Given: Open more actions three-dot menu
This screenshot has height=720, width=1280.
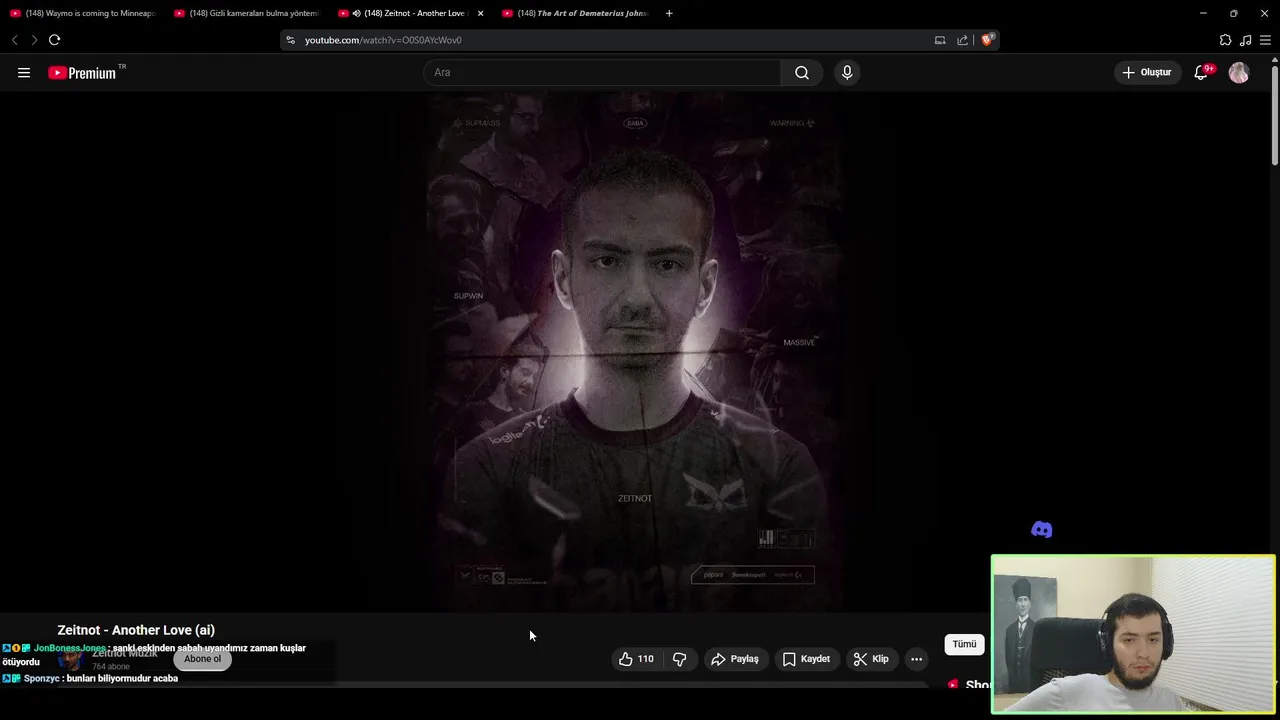Looking at the screenshot, I should click(x=916, y=659).
